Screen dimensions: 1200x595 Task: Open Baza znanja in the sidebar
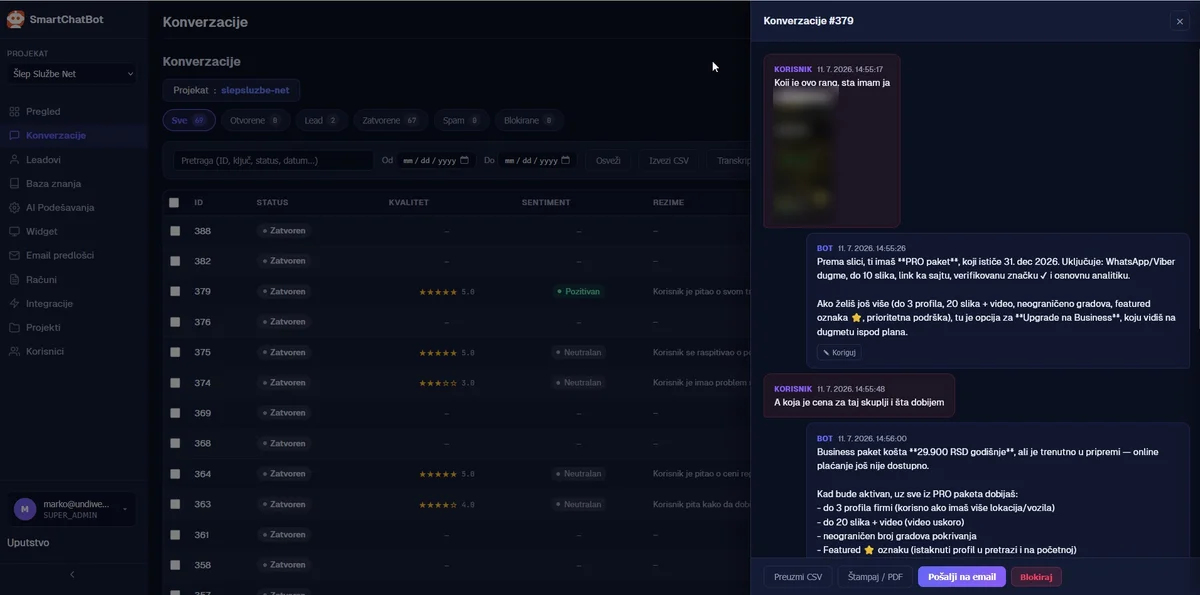(54, 183)
